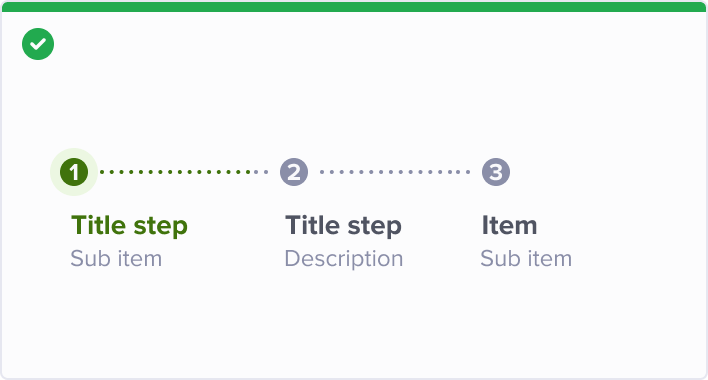Select the active step 1 circle
Viewport: 708px width, 380px height.
pyautogui.click(x=74, y=172)
